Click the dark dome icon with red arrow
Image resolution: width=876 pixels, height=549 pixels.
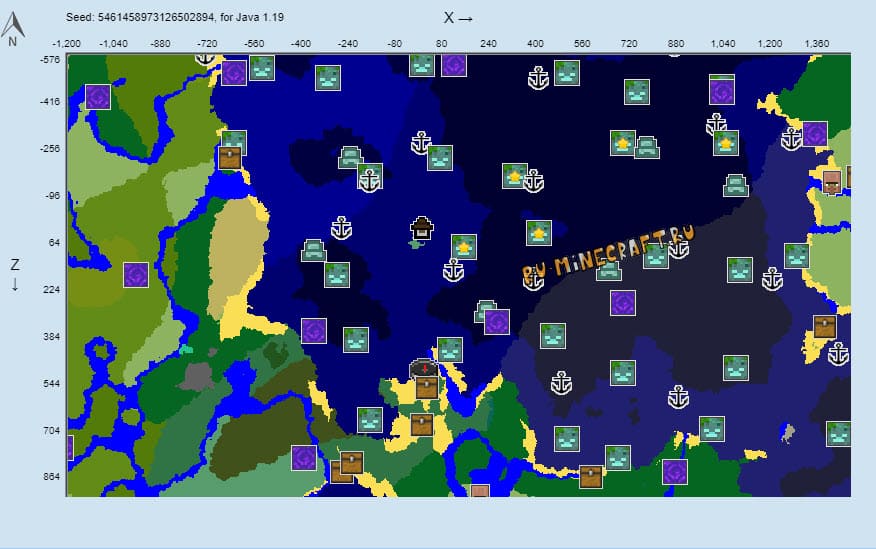424,369
